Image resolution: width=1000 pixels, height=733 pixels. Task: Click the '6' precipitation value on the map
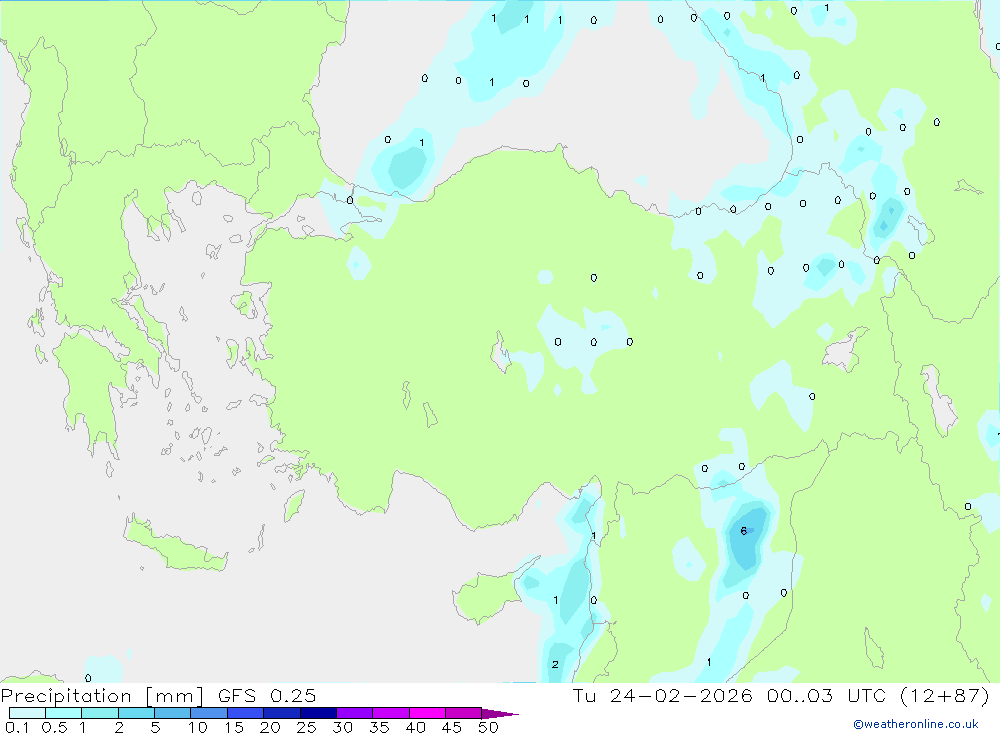[744, 531]
